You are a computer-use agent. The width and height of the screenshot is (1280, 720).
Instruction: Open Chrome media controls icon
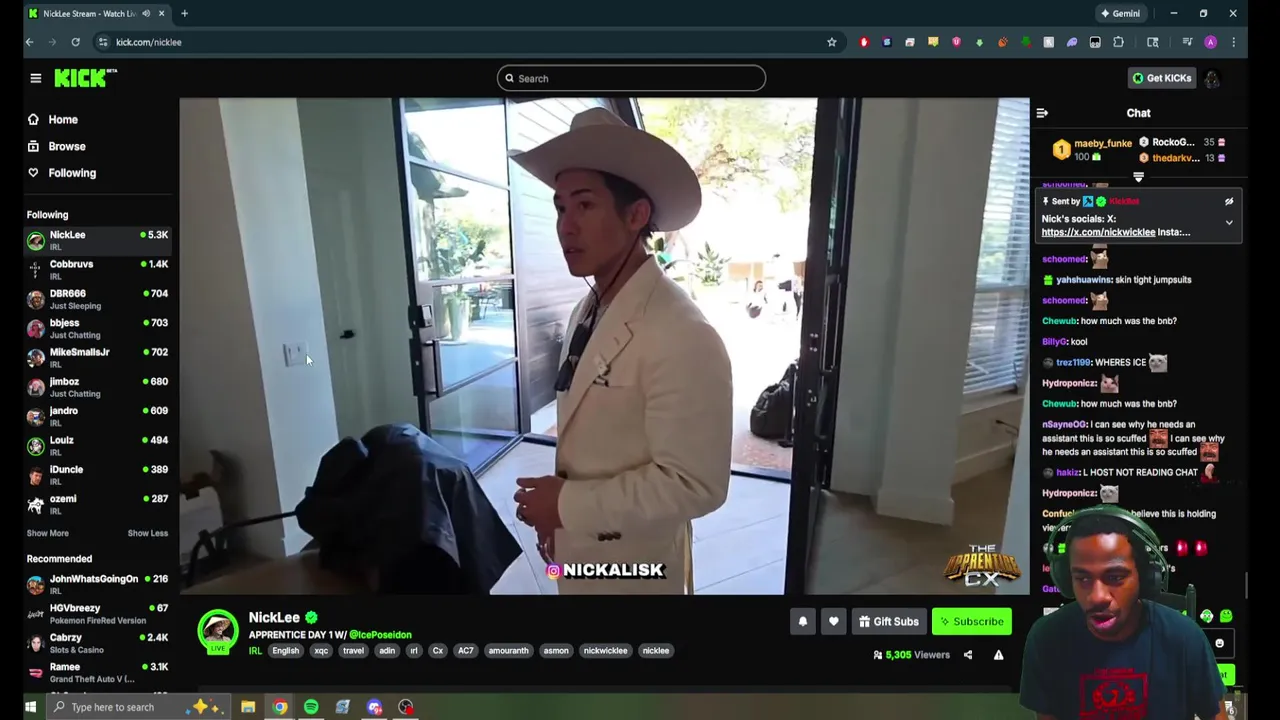[x=1187, y=42]
